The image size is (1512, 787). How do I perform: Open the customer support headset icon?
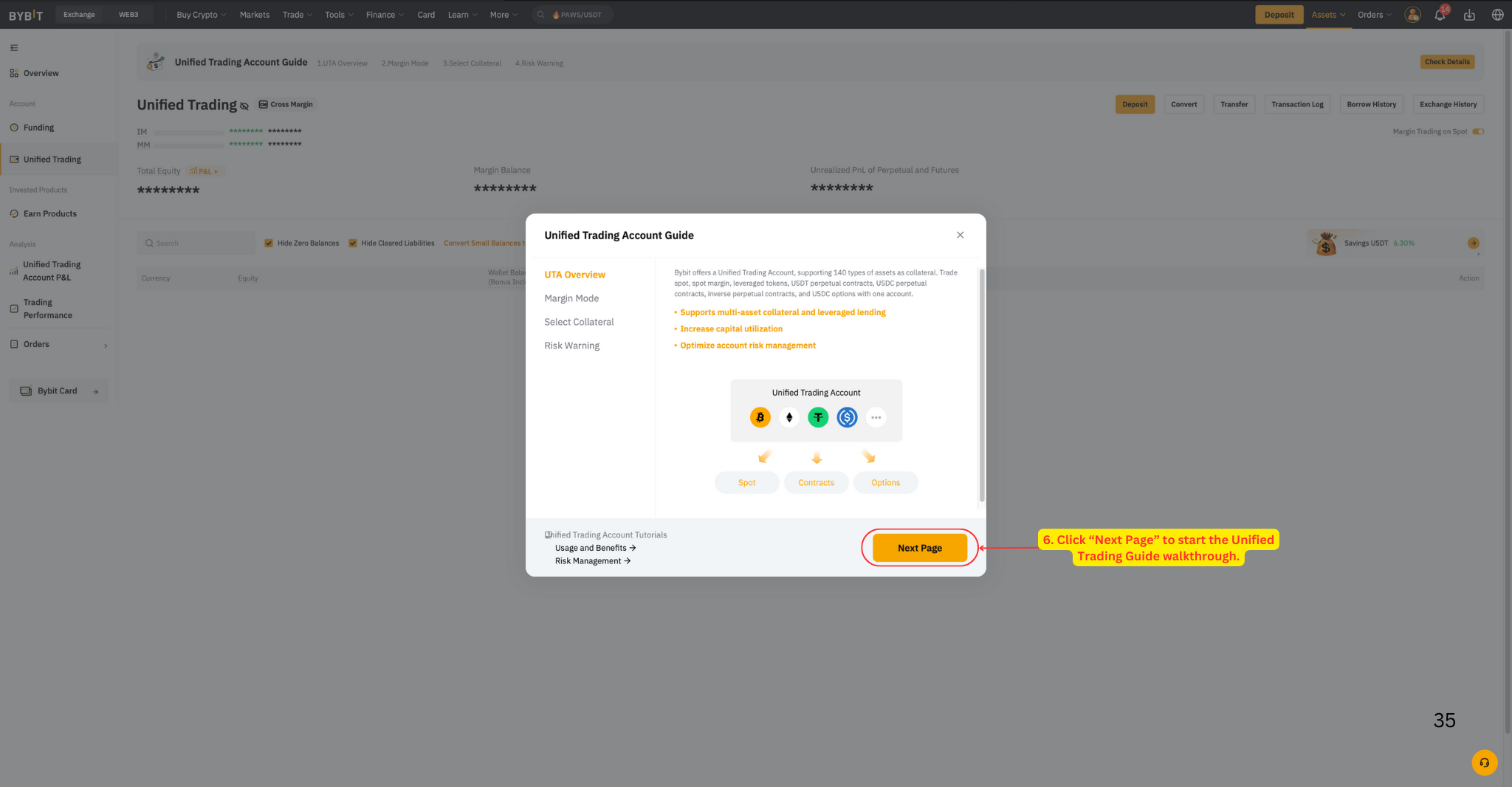click(x=1484, y=763)
